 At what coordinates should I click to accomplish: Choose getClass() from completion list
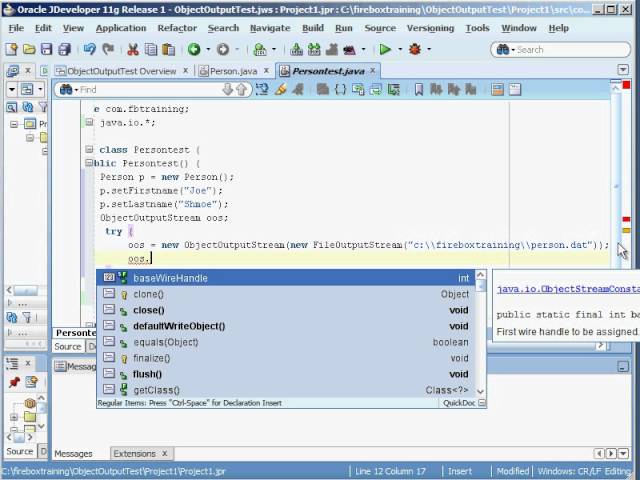286,390
